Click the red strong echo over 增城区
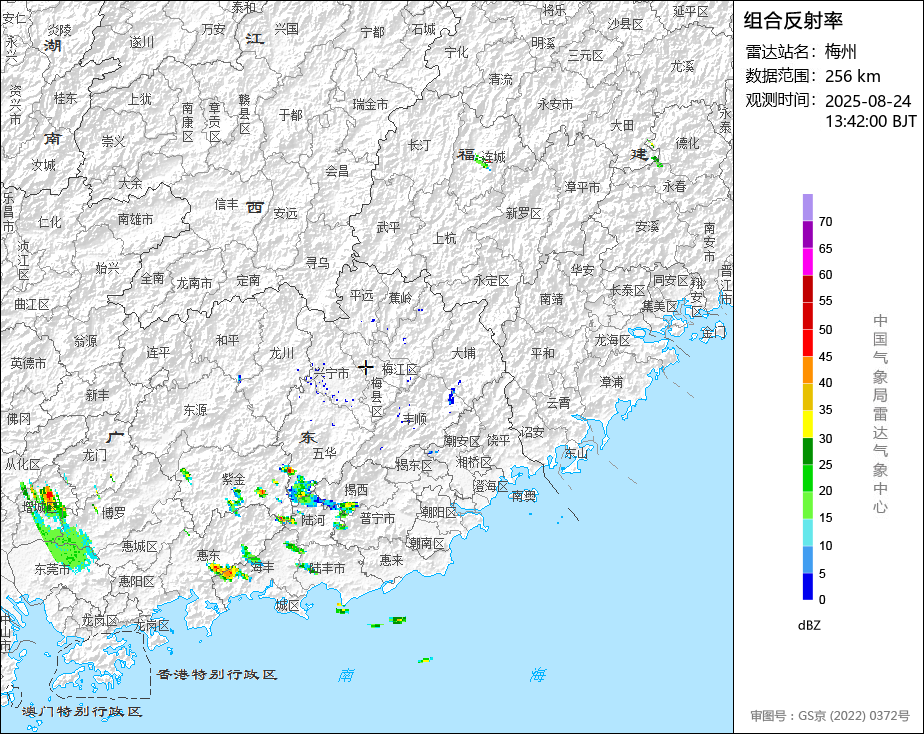 point(48,494)
